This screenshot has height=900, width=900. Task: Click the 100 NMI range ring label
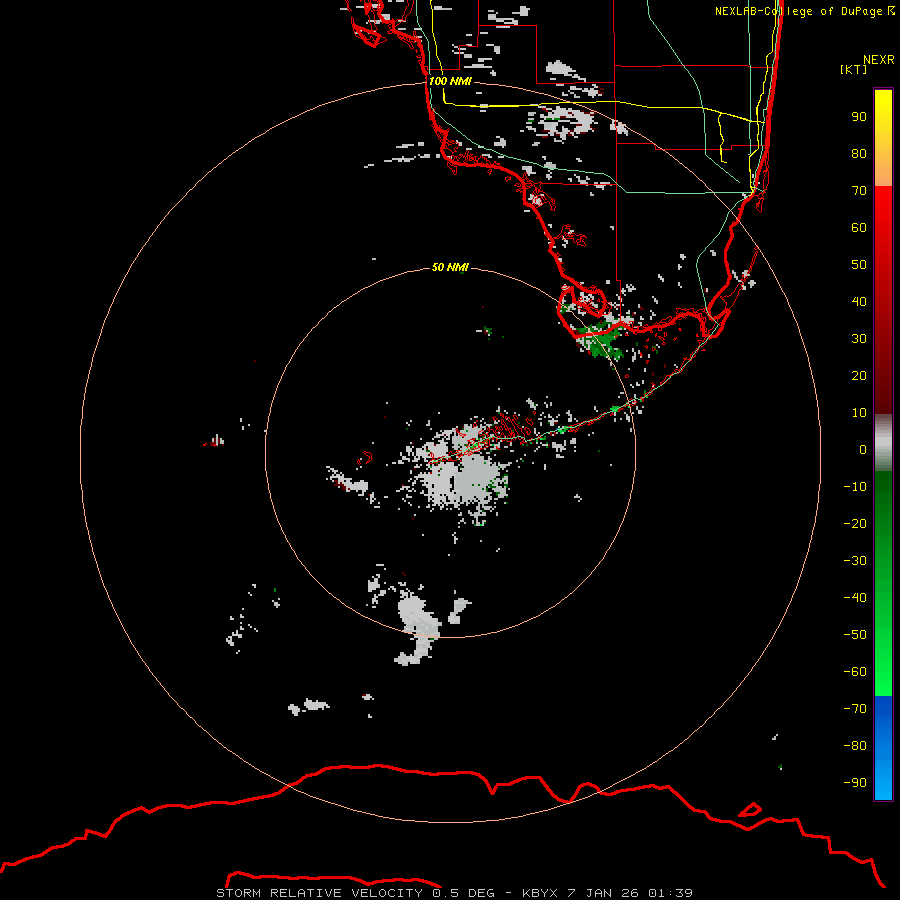tap(450, 81)
